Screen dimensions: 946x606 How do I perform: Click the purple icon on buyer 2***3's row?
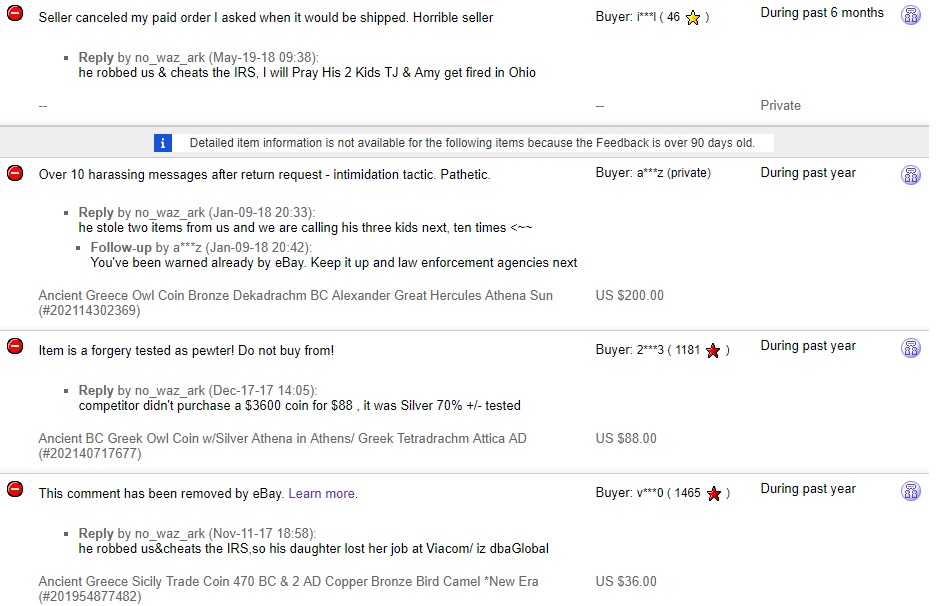click(x=911, y=348)
